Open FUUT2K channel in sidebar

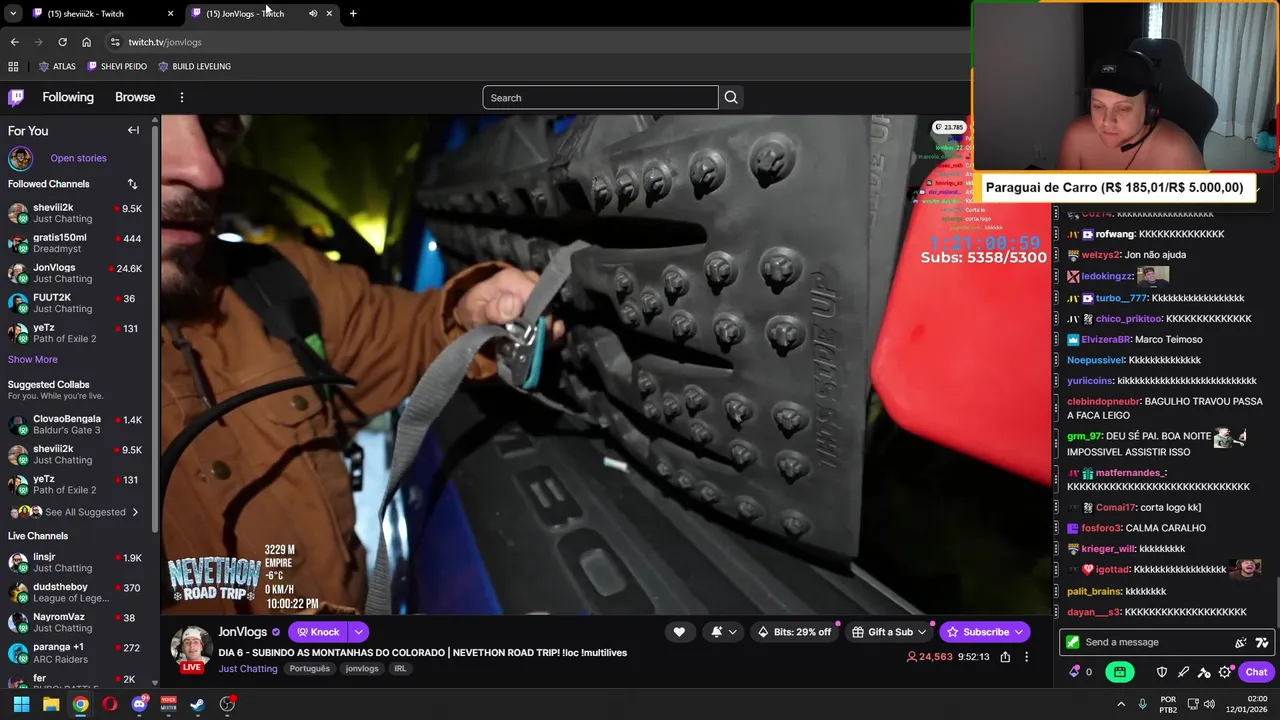coord(75,303)
